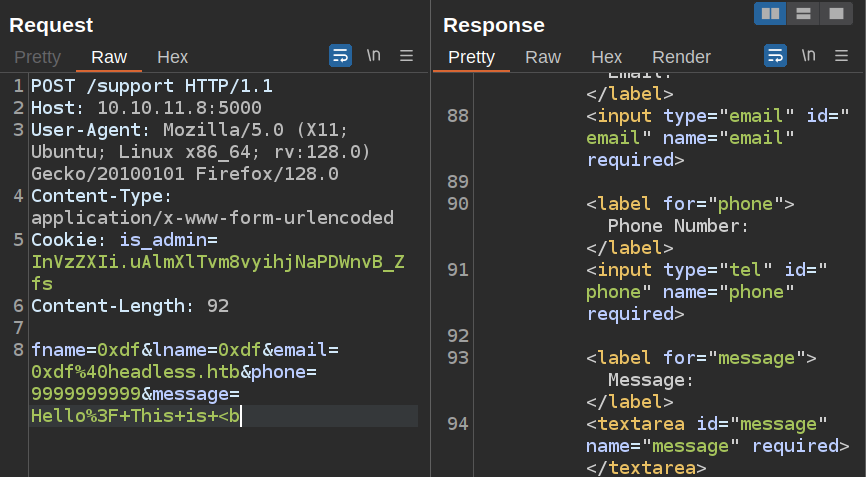The width and height of the screenshot is (866, 477).
Task: Select the Pretty tab in Response panel
Action: (x=471, y=57)
